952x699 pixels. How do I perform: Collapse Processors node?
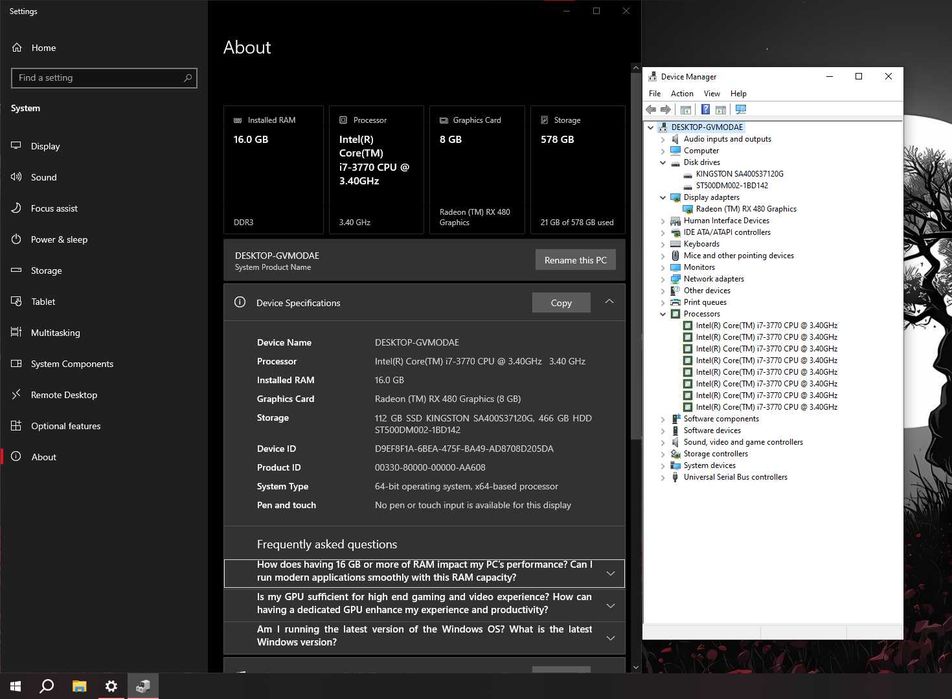click(663, 314)
